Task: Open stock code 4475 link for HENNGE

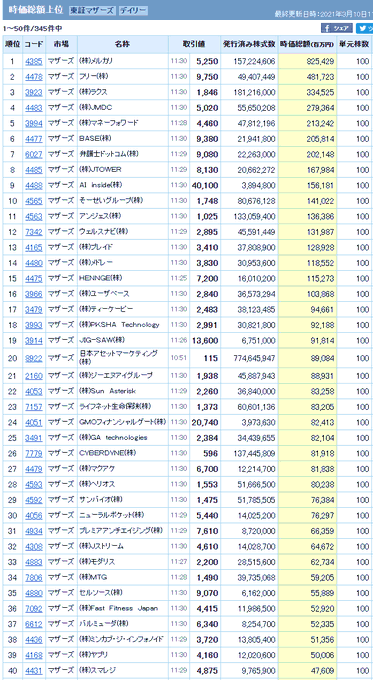Action: pyautogui.click(x=33, y=278)
